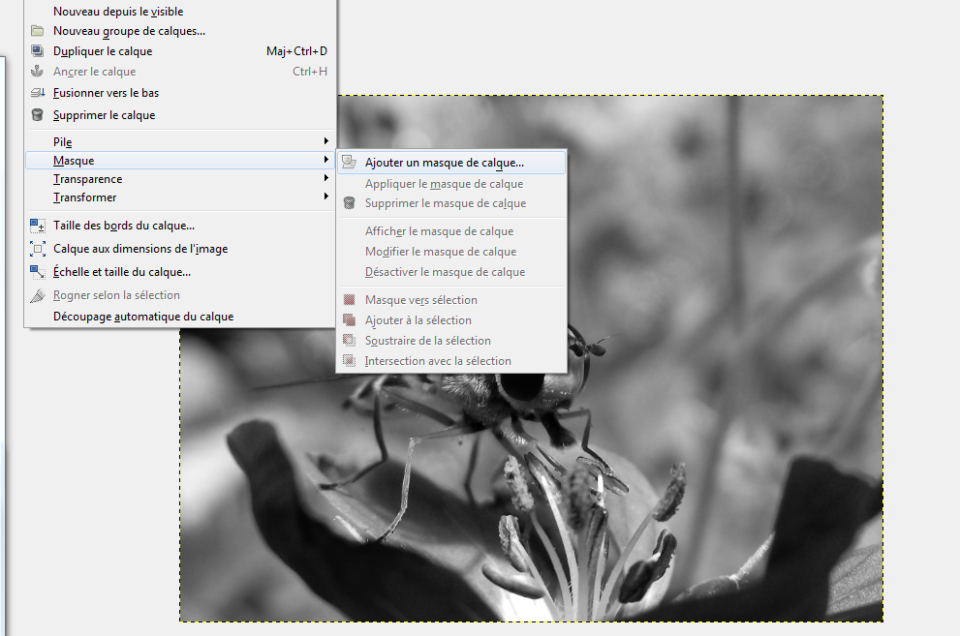Select Ancrer le calque menu entry
The width and height of the screenshot is (960, 636).
pos(179,71)
